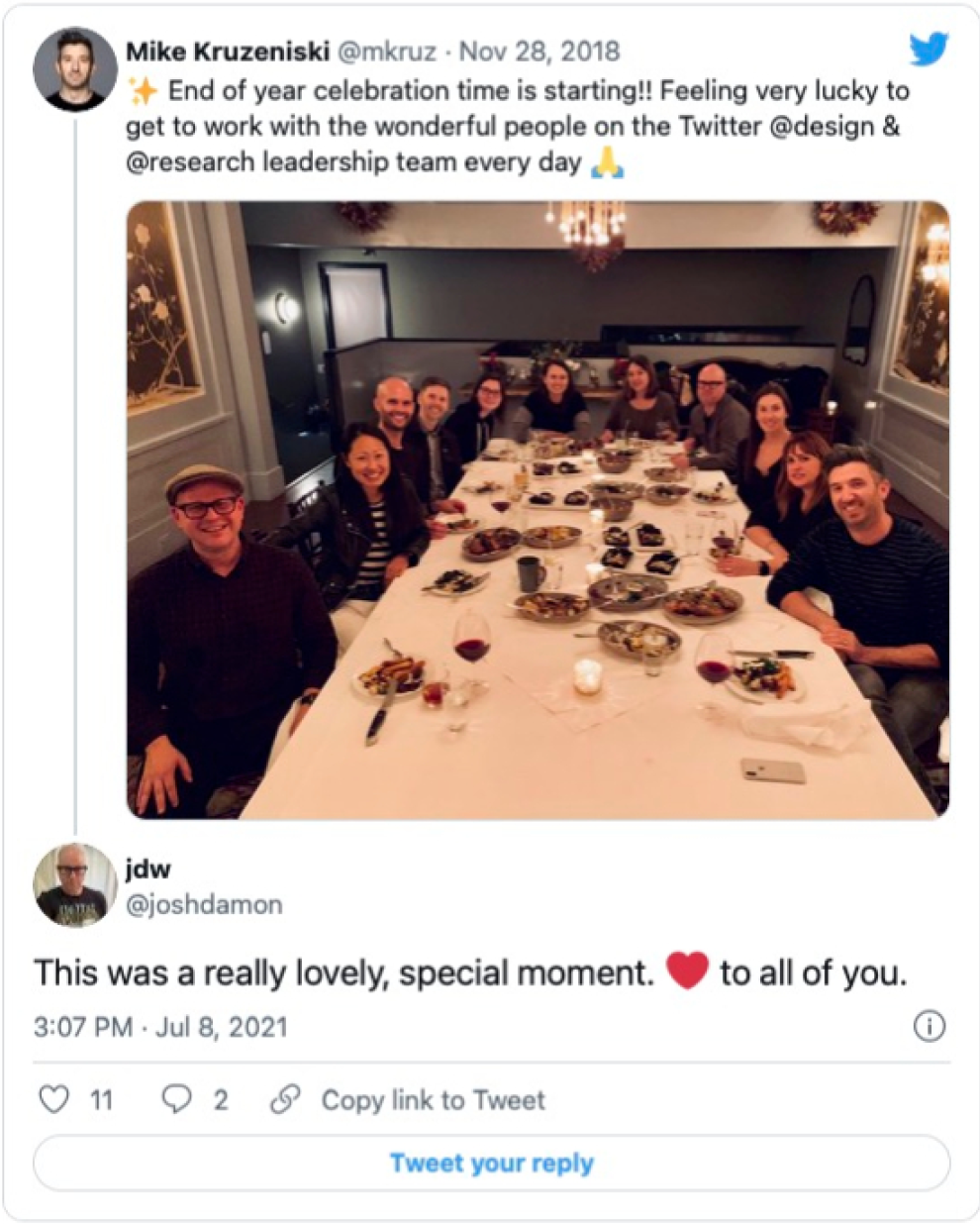Viewport: 980px width, 1224px height.
Task: Open the Nov 28, 2018 tweet date
Action: tap(539, 51)
